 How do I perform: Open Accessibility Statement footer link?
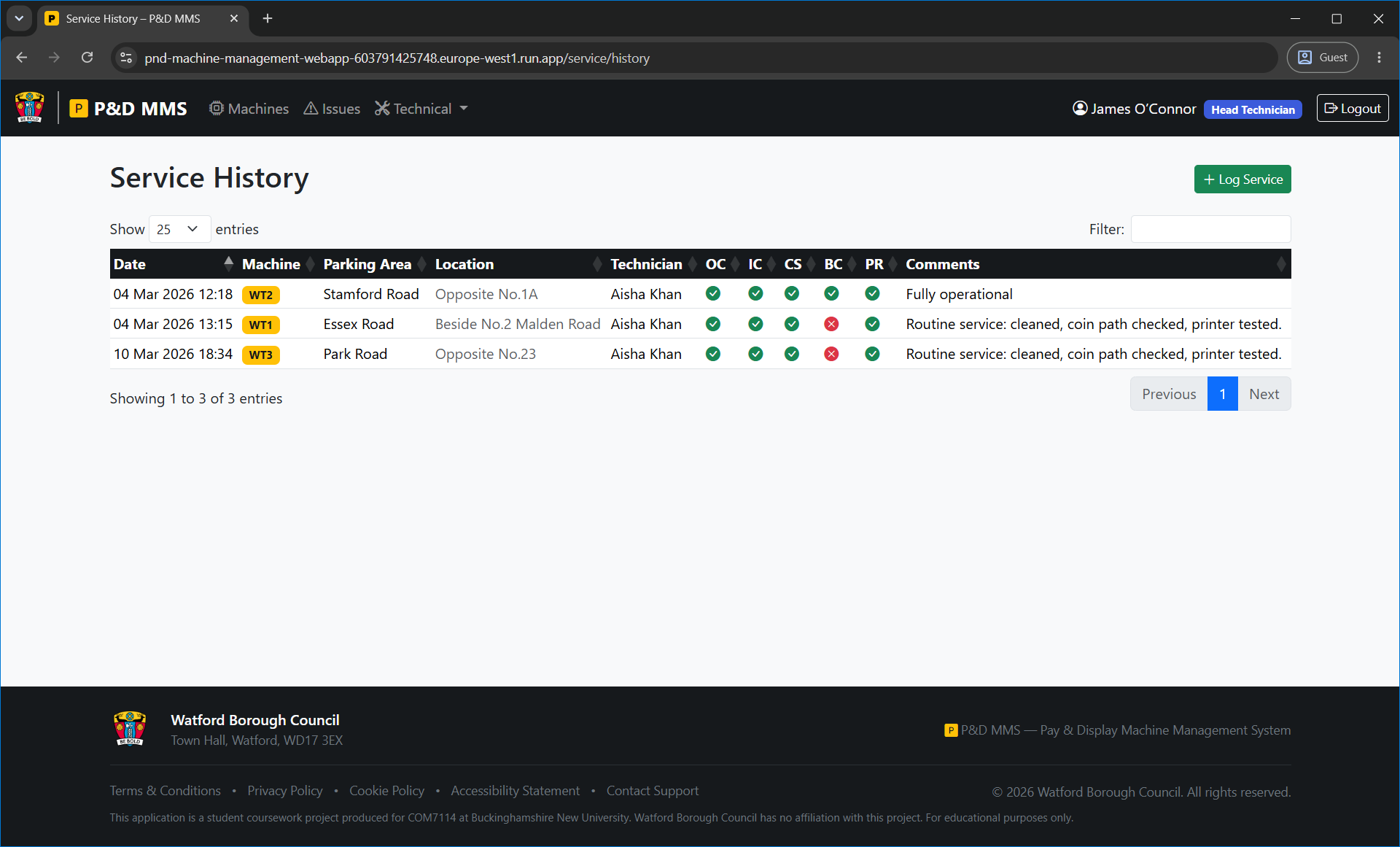click(516, 791)
